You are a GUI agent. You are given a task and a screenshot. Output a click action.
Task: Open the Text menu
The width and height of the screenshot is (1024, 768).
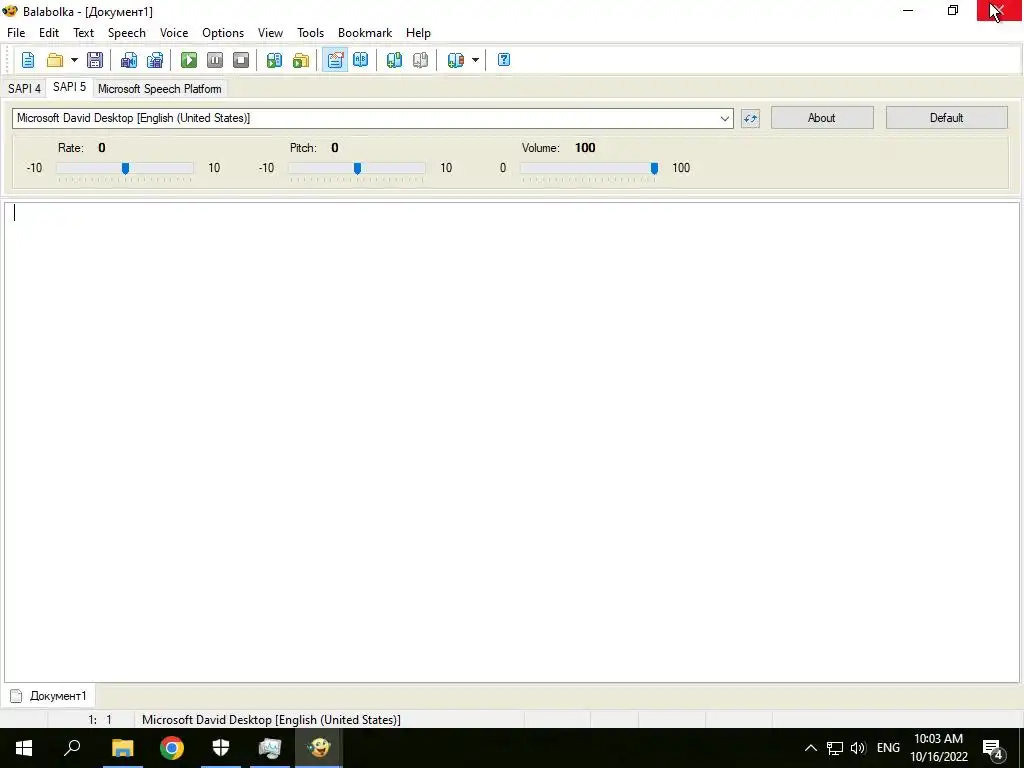click(x=83, y=33)
